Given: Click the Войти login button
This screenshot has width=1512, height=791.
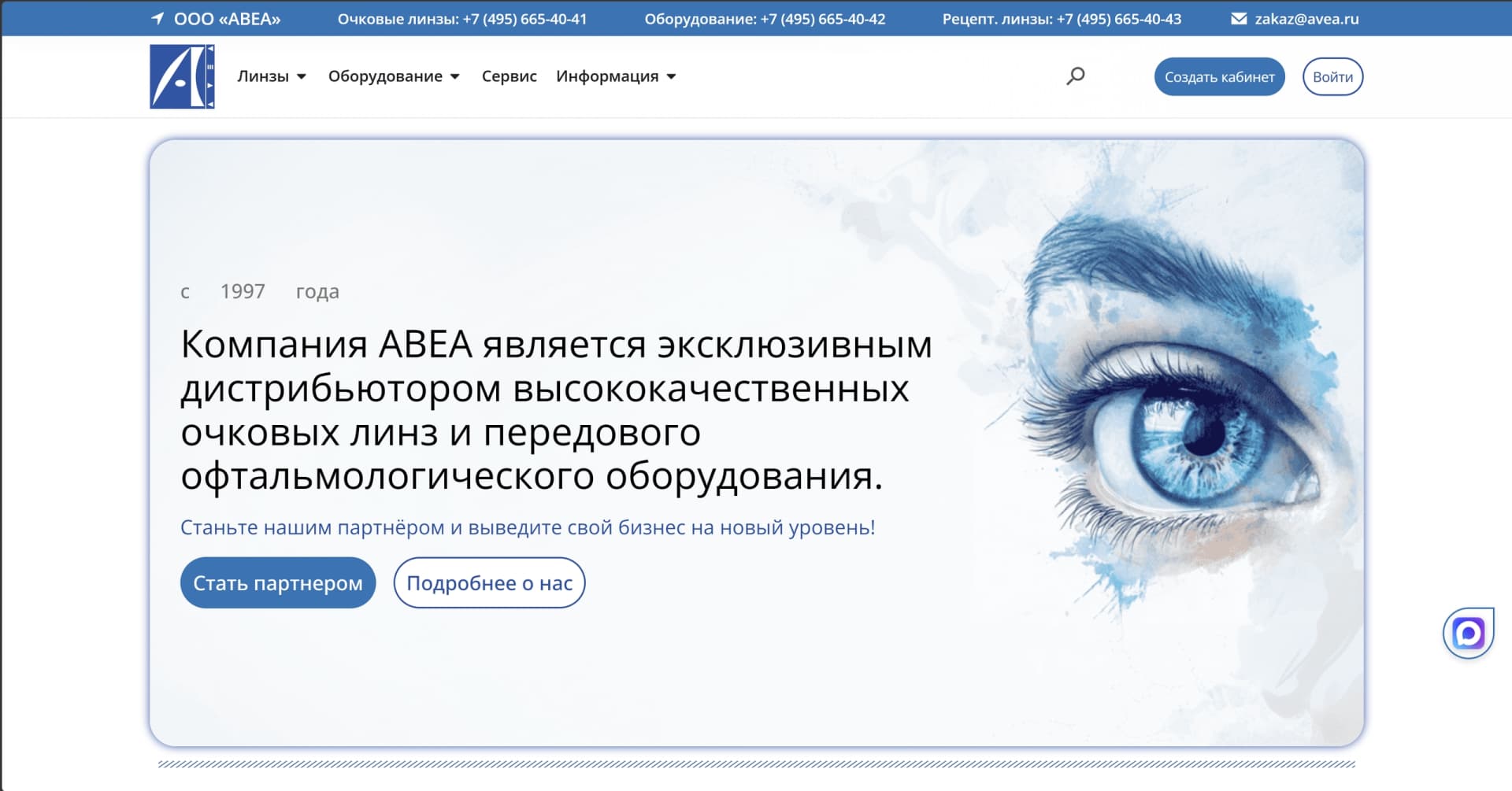Looking at the screenshot, I should (x=1332, y=76).
